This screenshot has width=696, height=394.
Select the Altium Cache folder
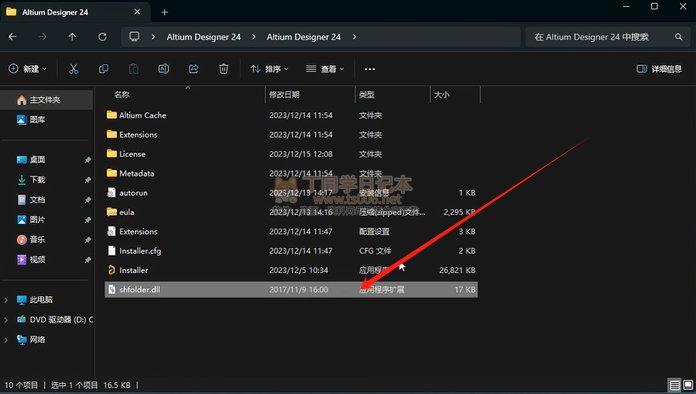pos(291,115)
